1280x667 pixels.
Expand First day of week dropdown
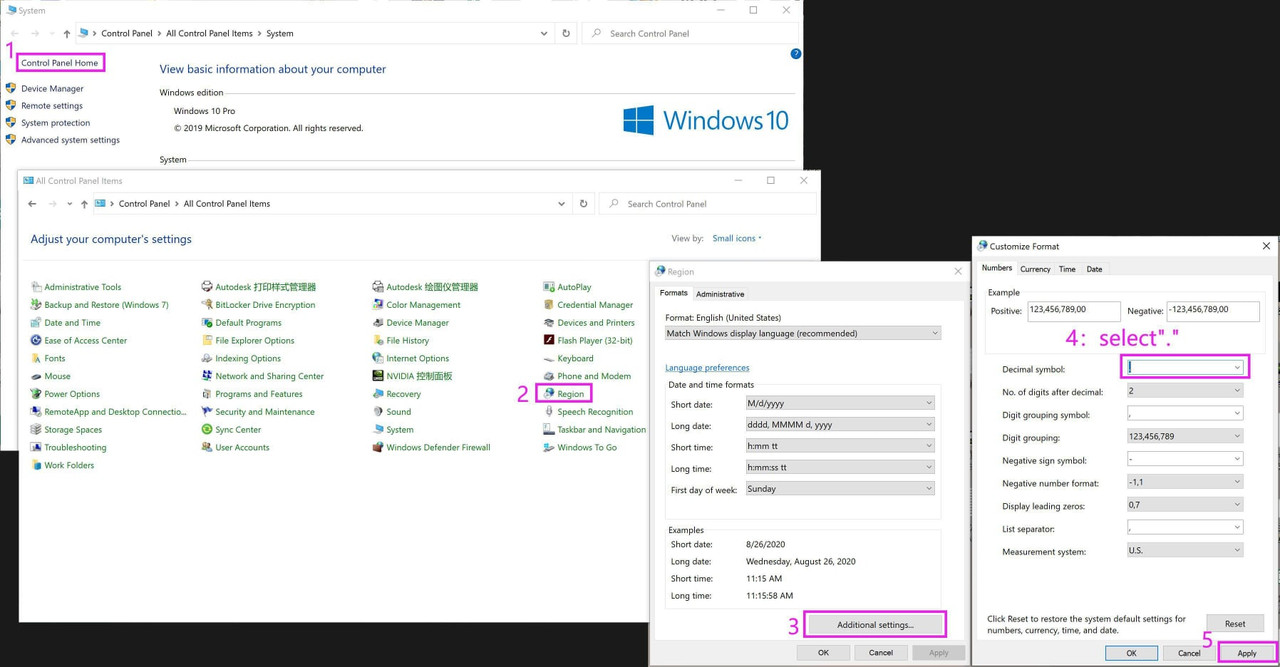[840, 489]
